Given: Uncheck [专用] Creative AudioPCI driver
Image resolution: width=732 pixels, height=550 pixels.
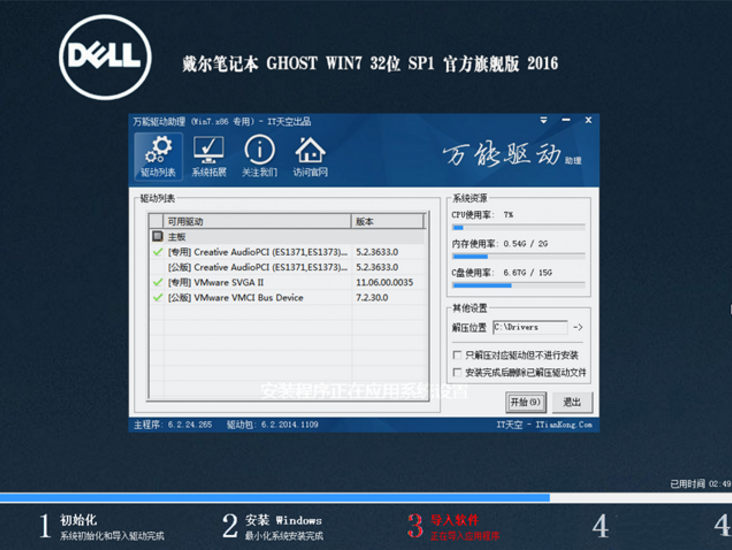Looking at the screenshot, I should point(158,252).
